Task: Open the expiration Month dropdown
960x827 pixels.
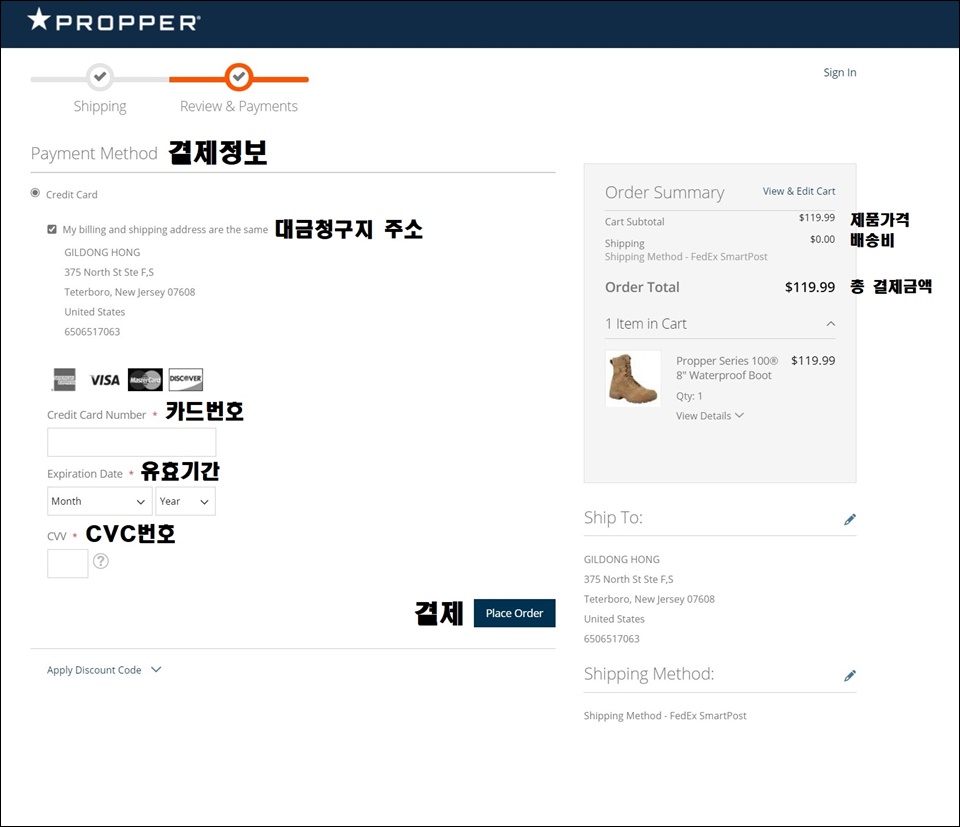Action: click(99, 501)
